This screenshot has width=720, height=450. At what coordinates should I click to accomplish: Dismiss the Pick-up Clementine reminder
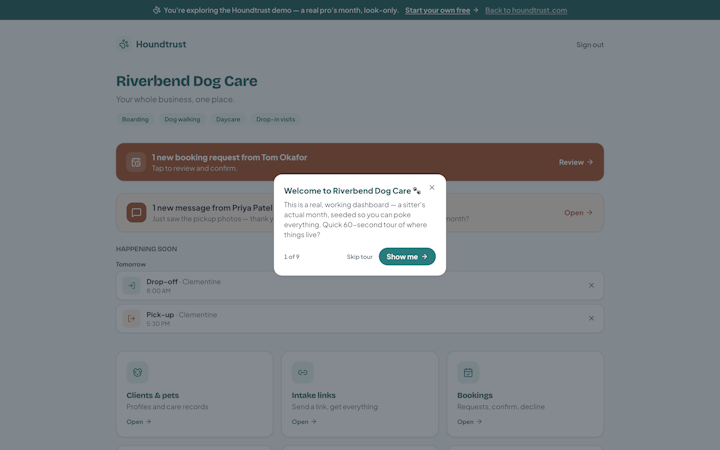click(591, 319)
